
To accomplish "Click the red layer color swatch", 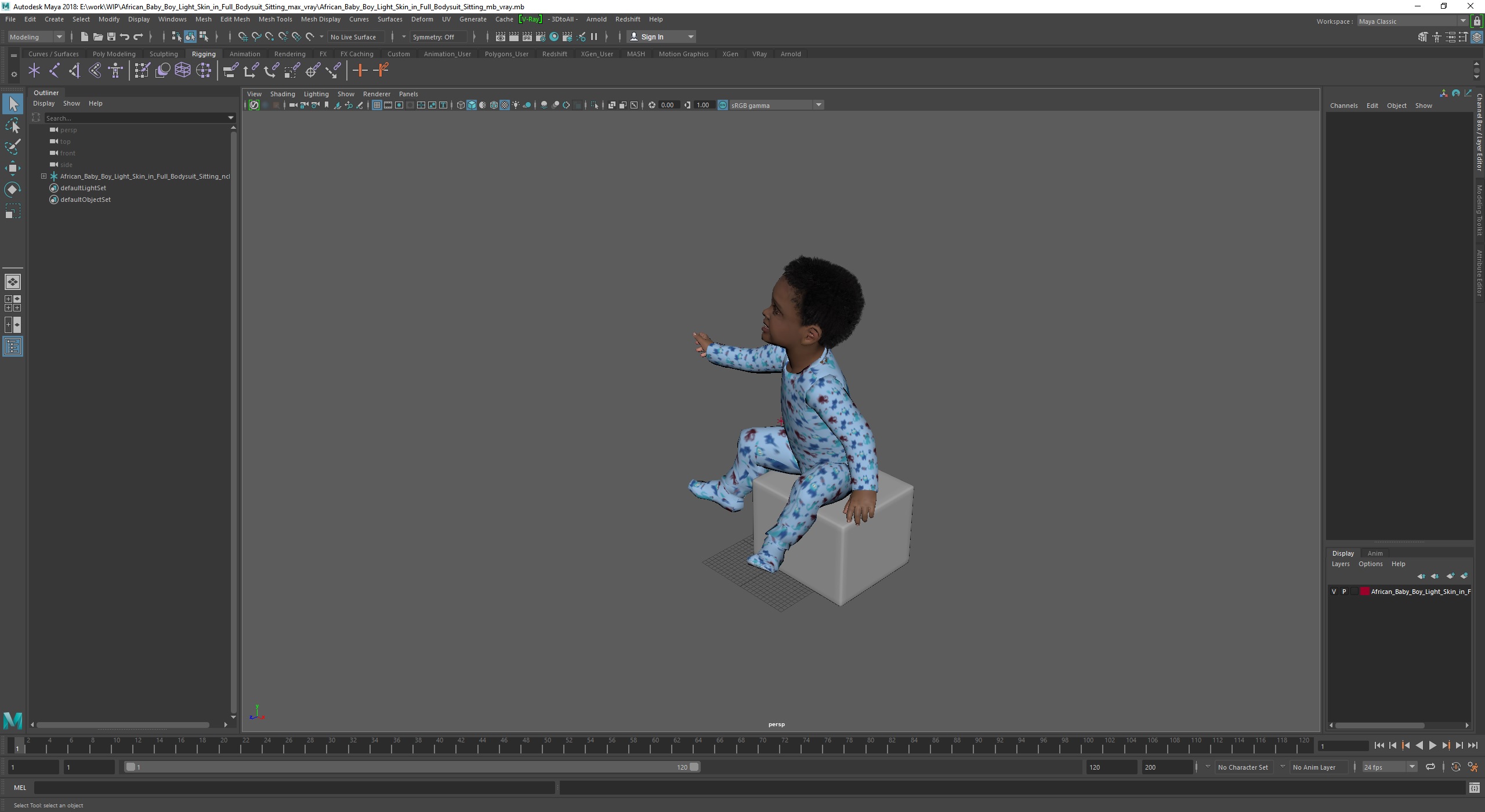I will pyautogui.click(x=1365, y=592).
